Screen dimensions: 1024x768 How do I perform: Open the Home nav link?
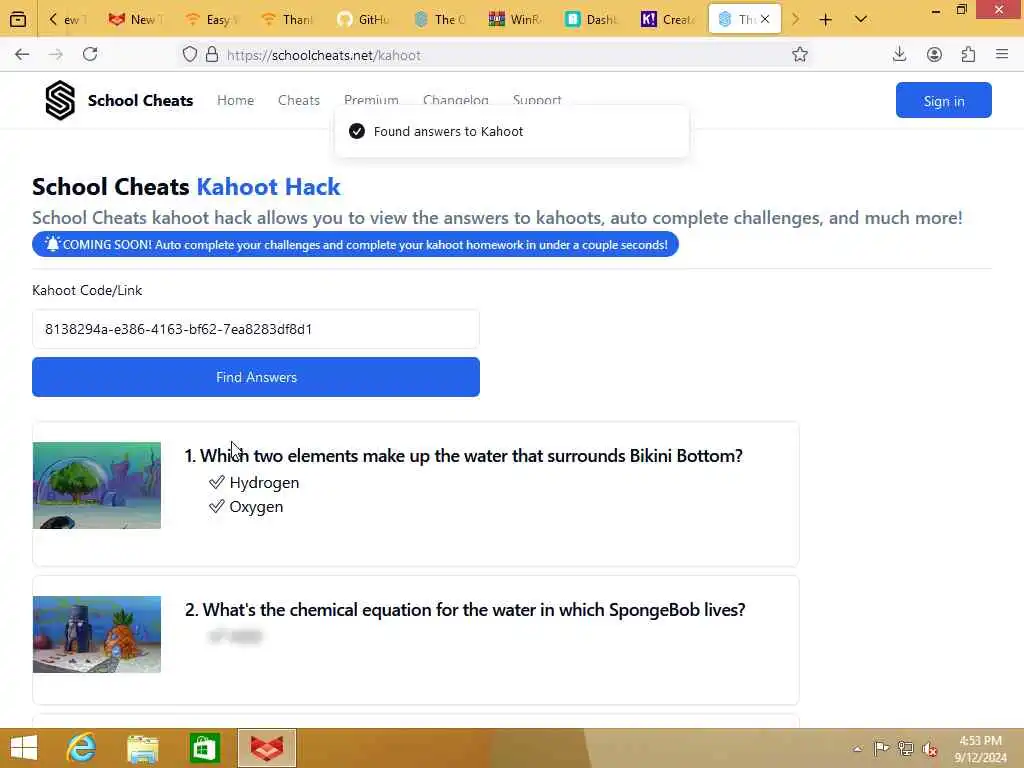pyautogui.click(x=235, y=101)
